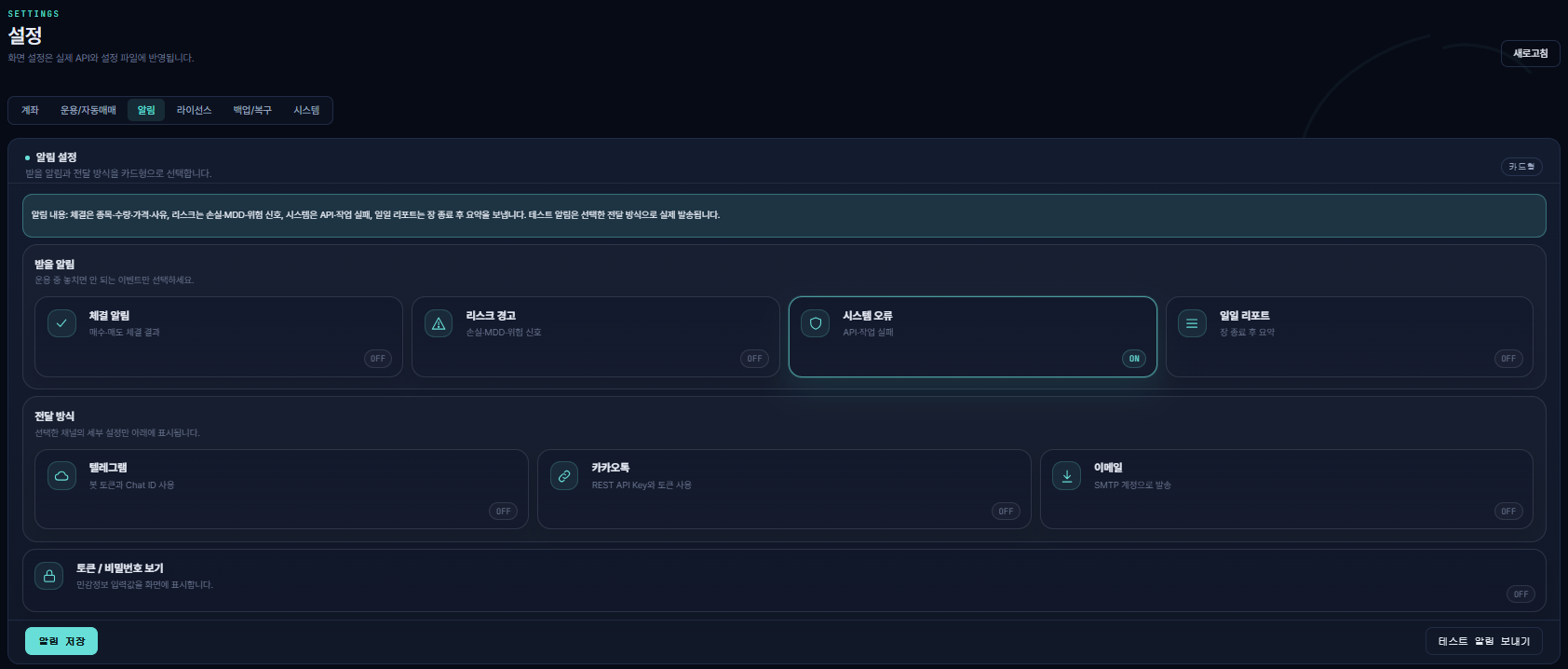The image size is (1568, 669).
Task: Click the 알림 설정 panel heading
Action: tap(56, 157)
